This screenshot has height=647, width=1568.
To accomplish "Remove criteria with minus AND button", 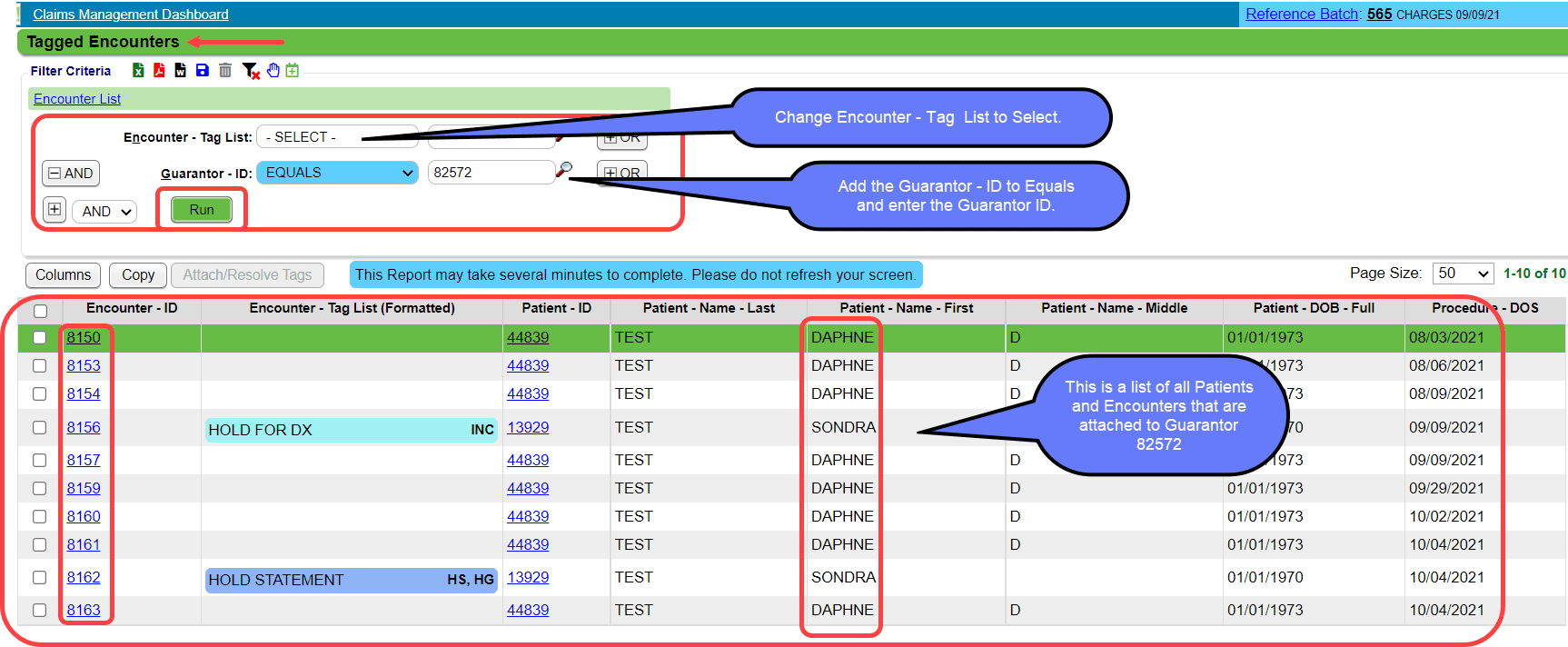I will coord(71,173).
